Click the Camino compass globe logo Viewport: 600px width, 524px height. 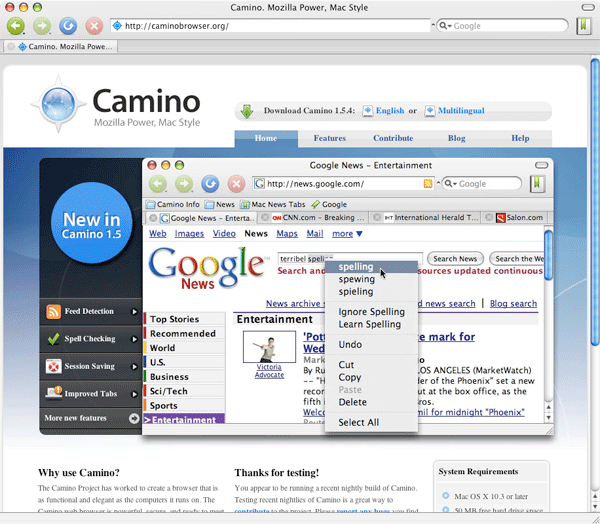[58, 104]
